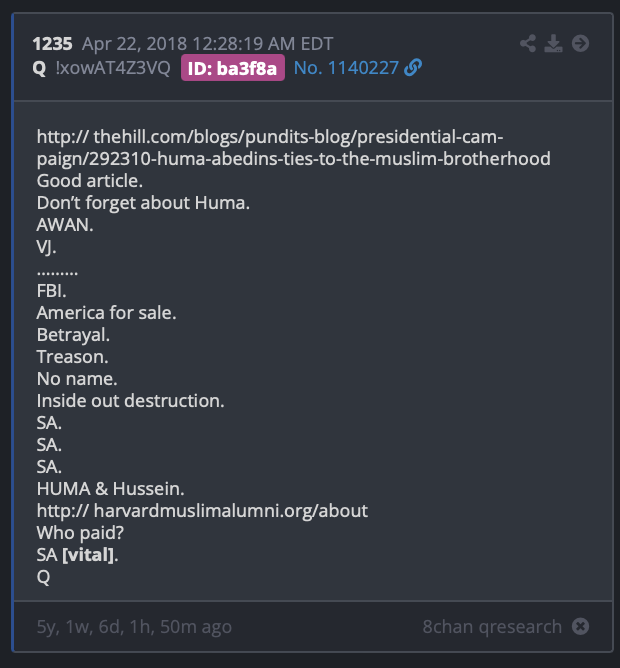Click the tripcode !xowAT4Z3VQ
Screen dimensions: 620x668
(113, 68)
